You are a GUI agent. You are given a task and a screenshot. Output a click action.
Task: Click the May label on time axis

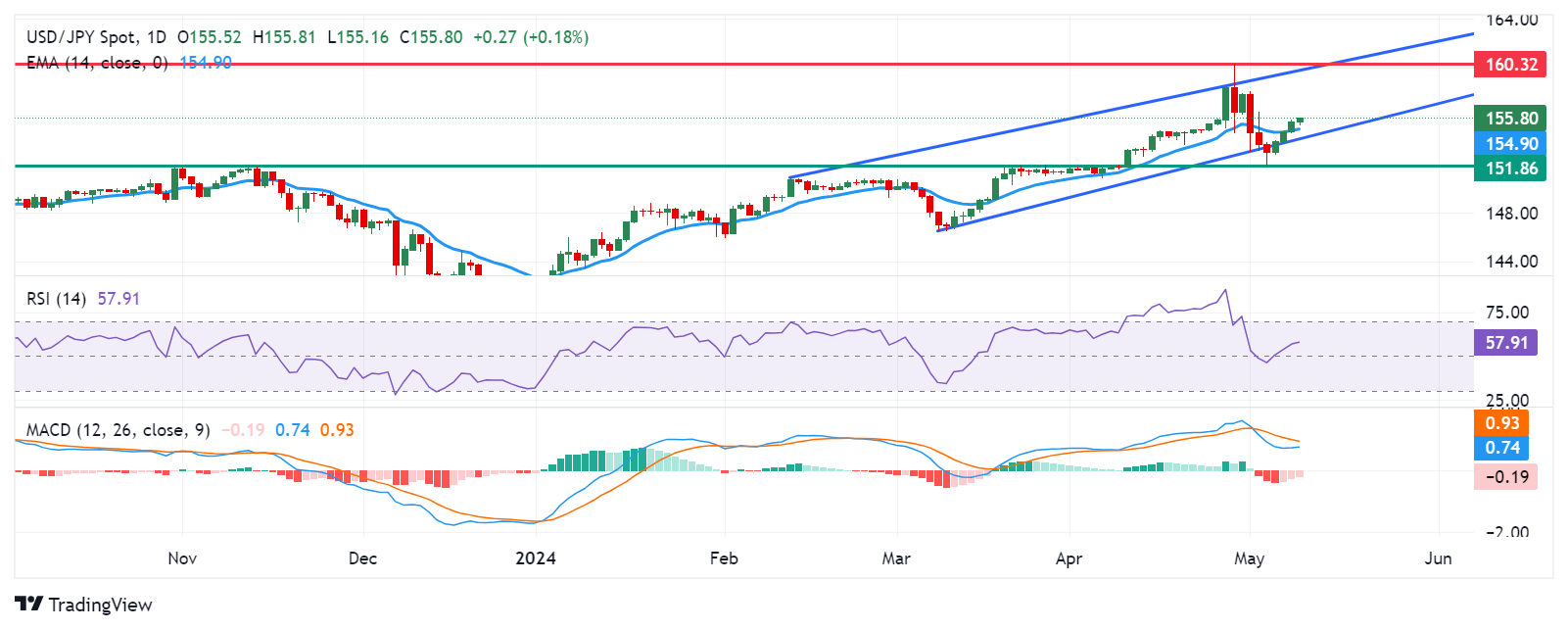(1249, 558)
